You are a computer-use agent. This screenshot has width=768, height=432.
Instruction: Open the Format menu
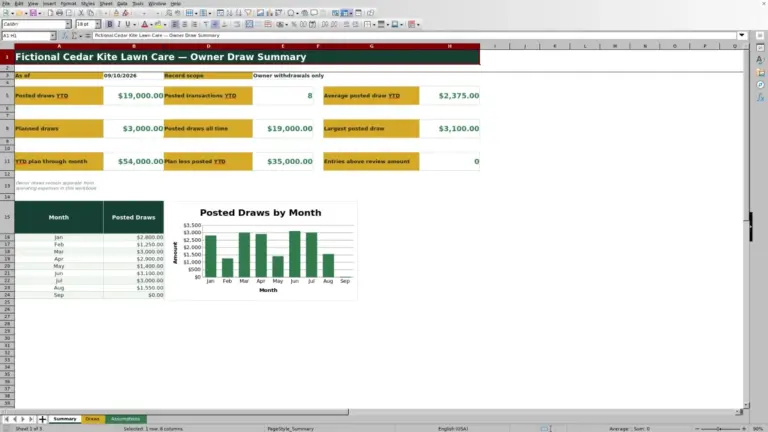coord(68,3)
